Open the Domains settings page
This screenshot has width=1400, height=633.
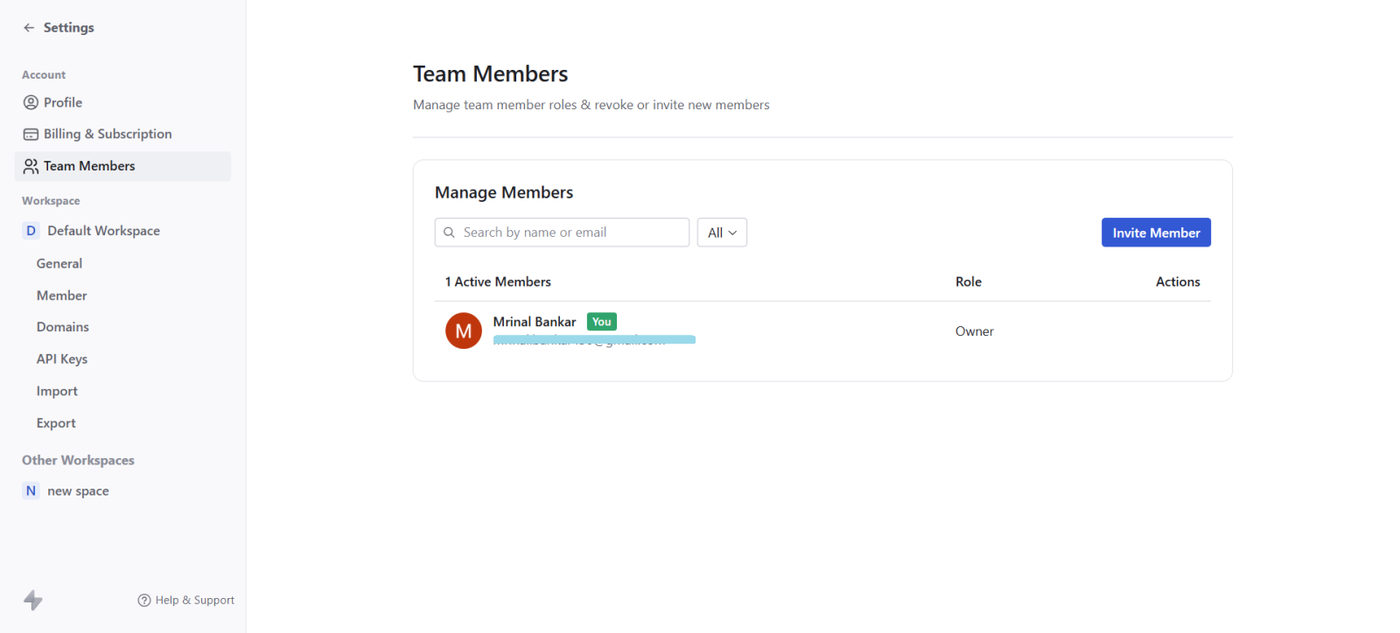click(x=62, y=327)
